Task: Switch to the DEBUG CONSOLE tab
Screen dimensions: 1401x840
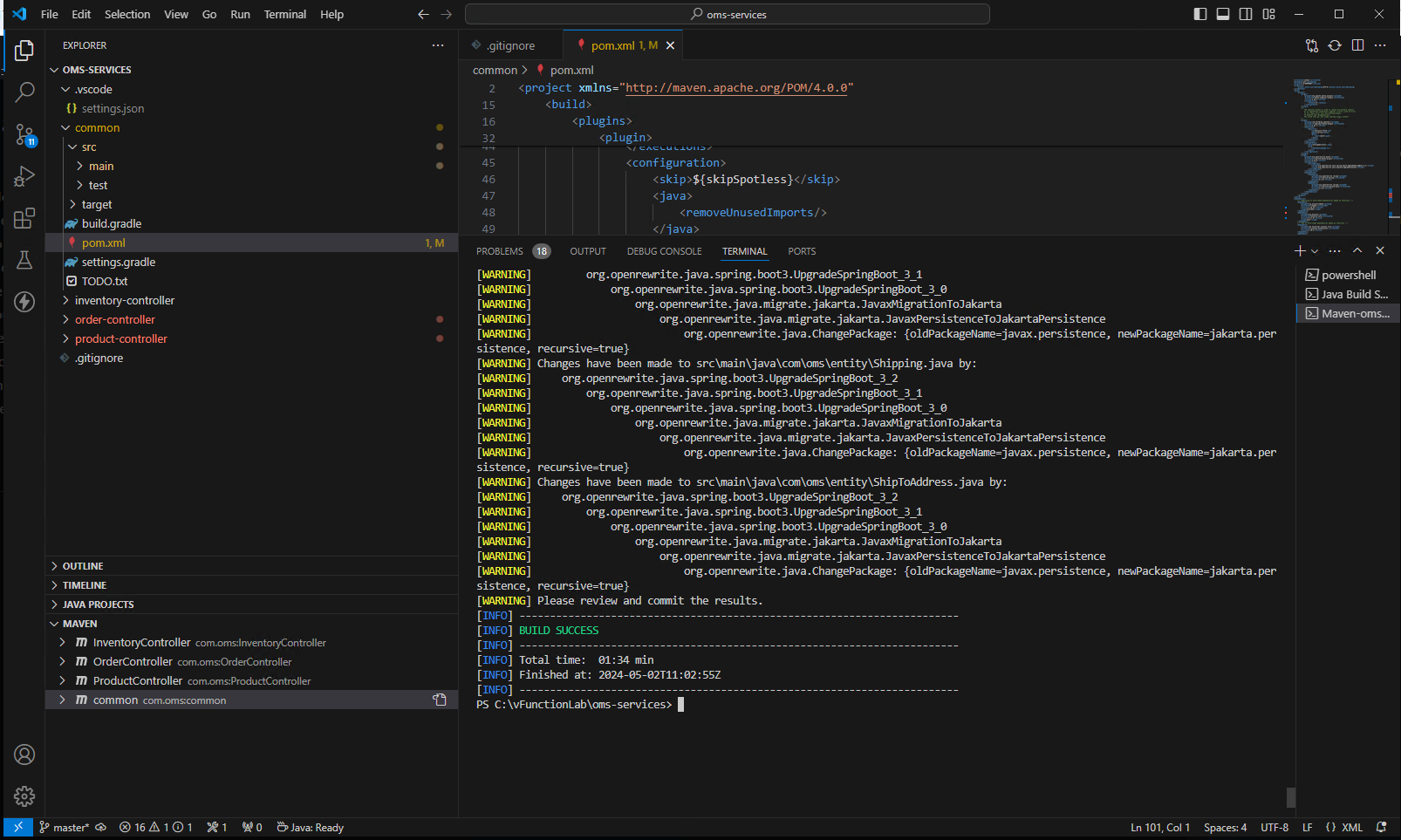Action: [x=664, y=251]
